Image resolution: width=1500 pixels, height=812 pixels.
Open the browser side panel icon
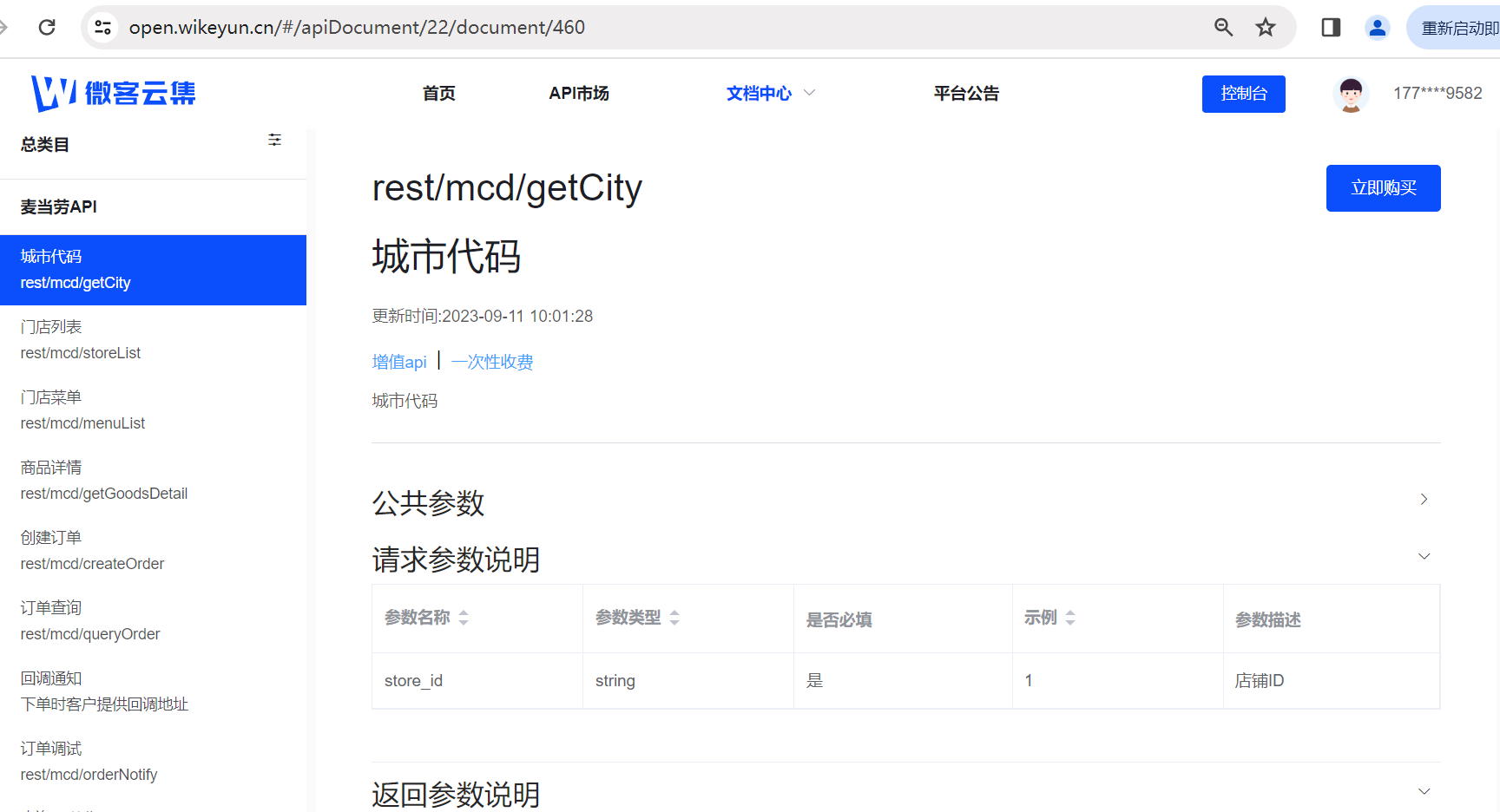point(1331,27)
